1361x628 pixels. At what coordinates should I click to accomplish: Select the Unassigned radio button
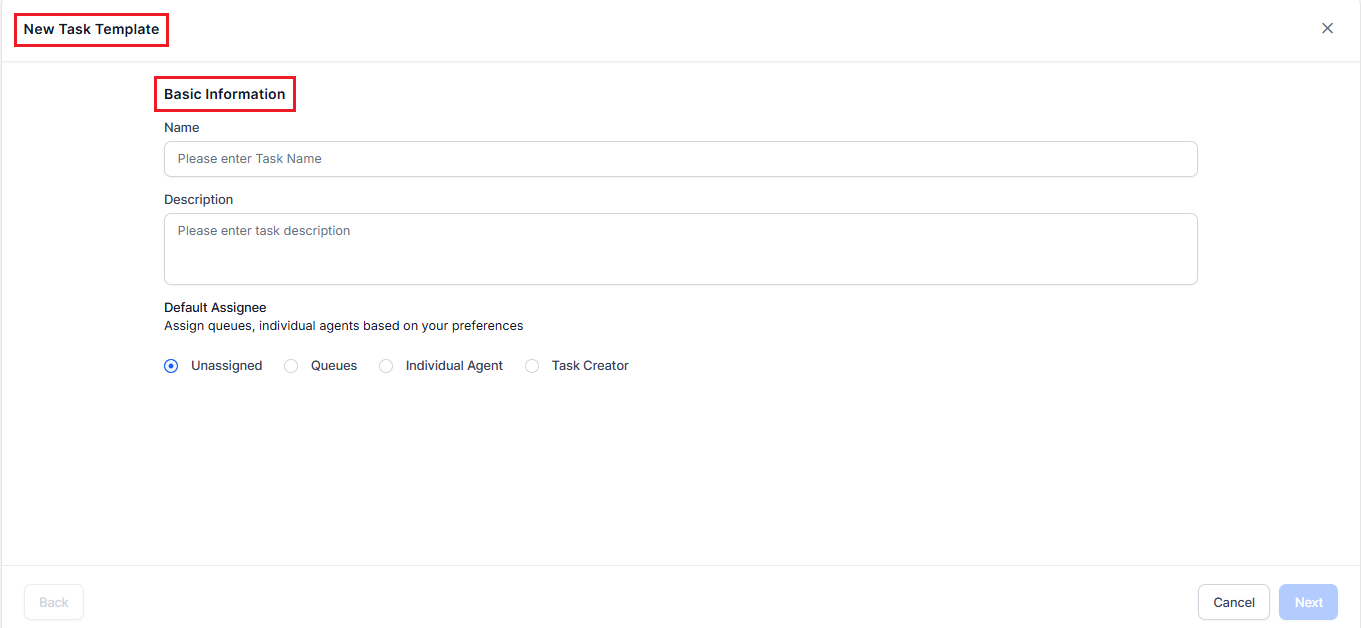171,366
